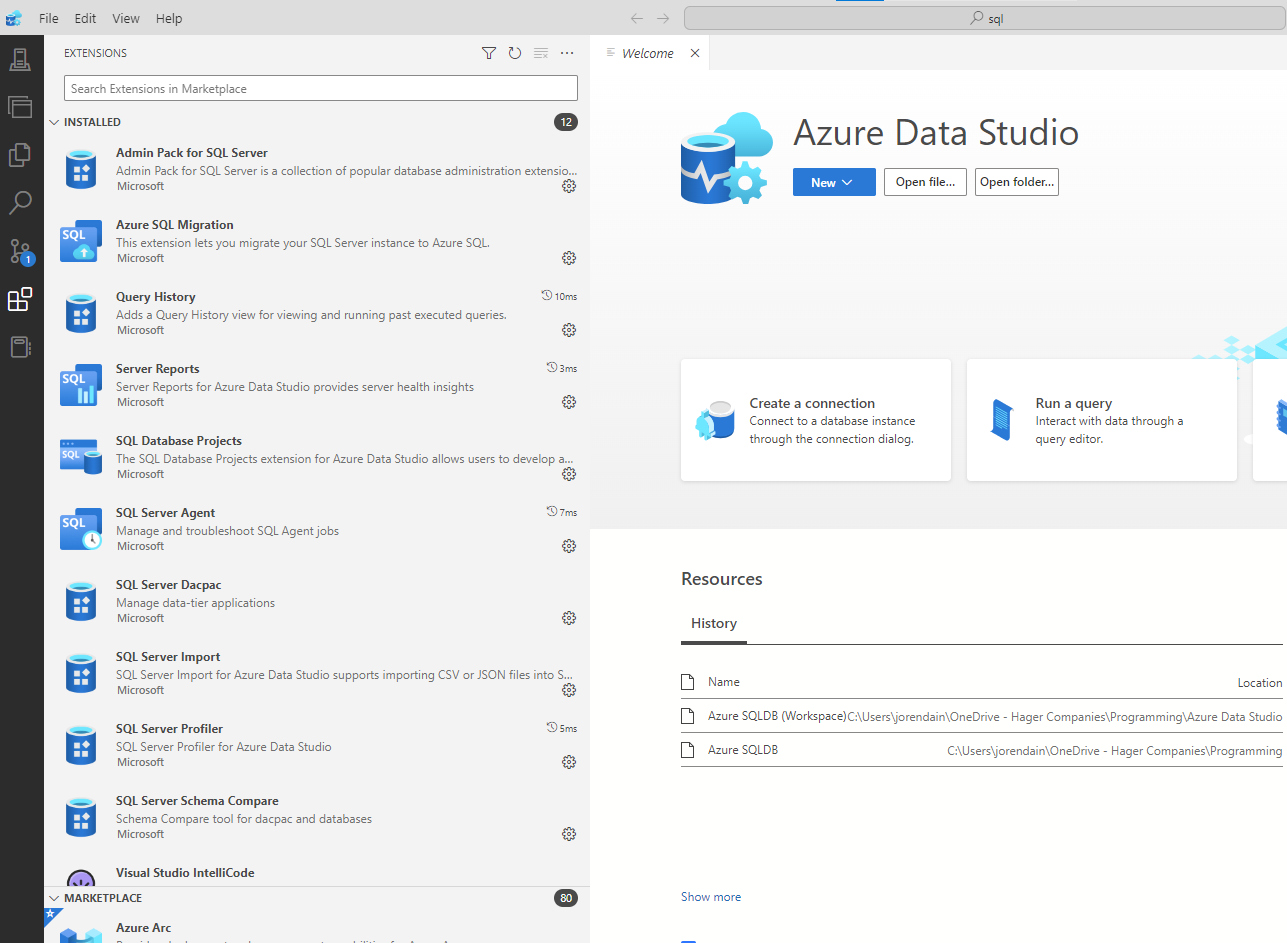This screenshot has width=1287, height=943.
Task: Select Admin Pack for SQL Server entry
Action: click(317, 169)
